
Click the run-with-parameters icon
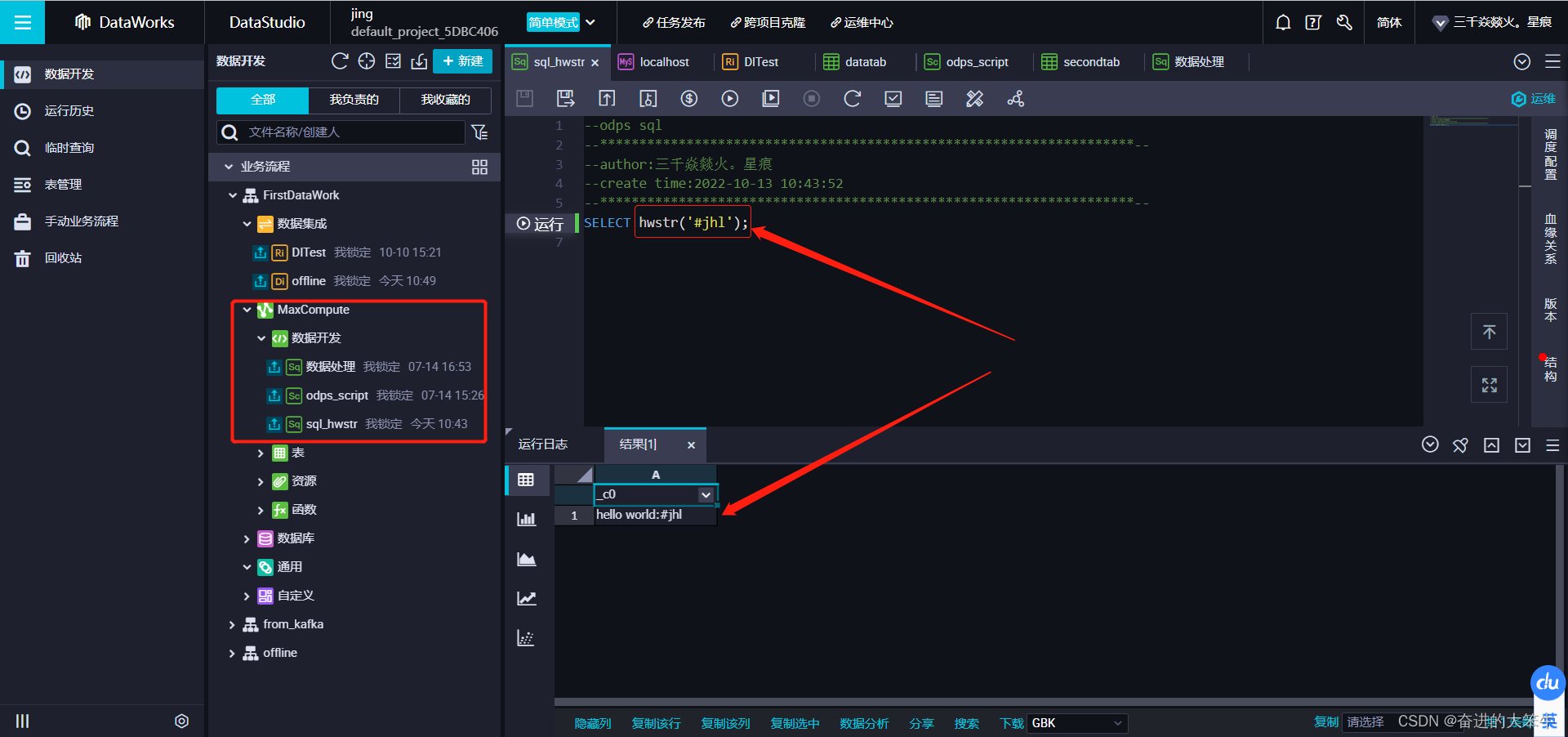tap(771, 99)
